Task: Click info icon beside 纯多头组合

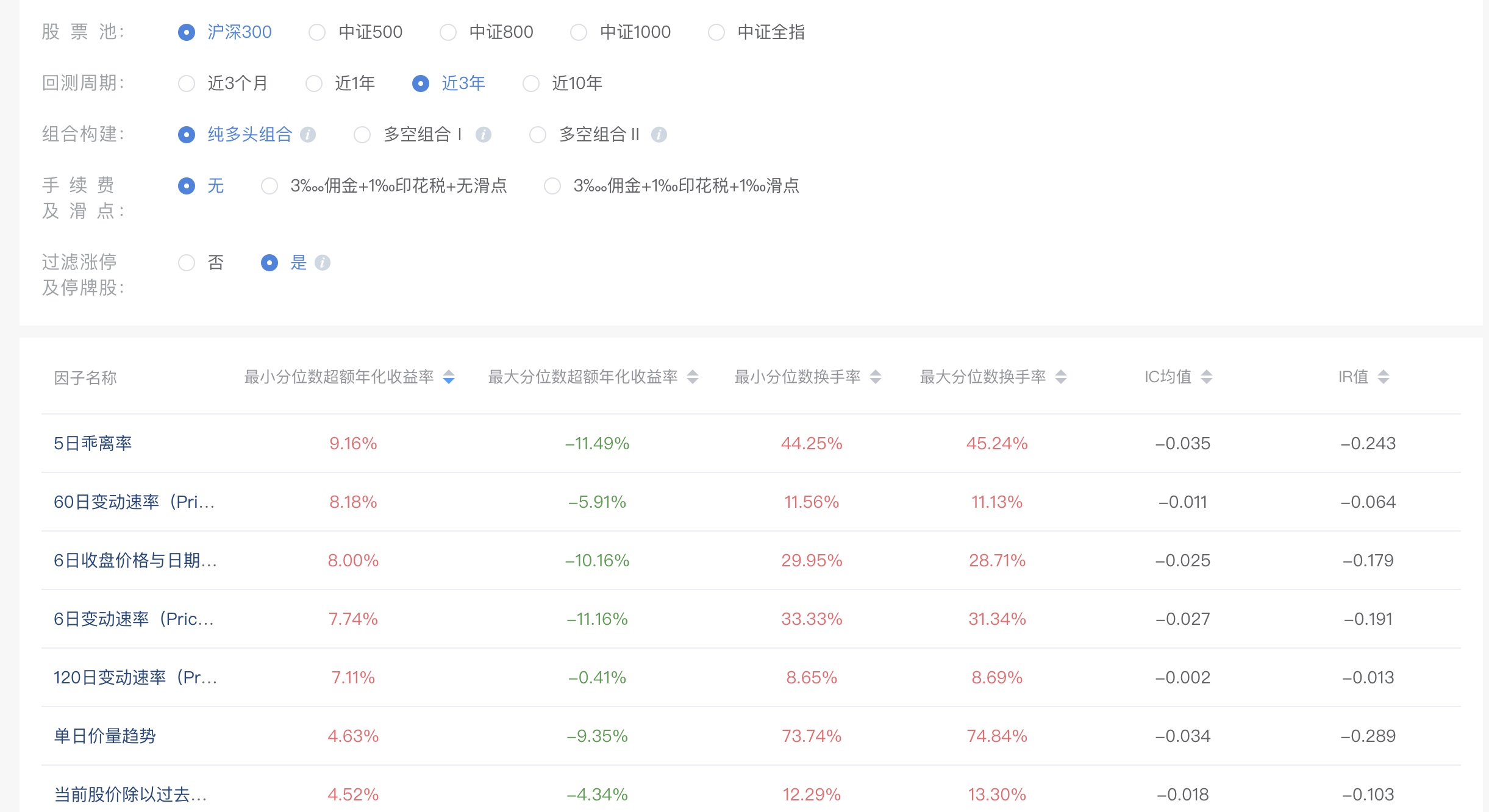Action: (x=308, y=135)
